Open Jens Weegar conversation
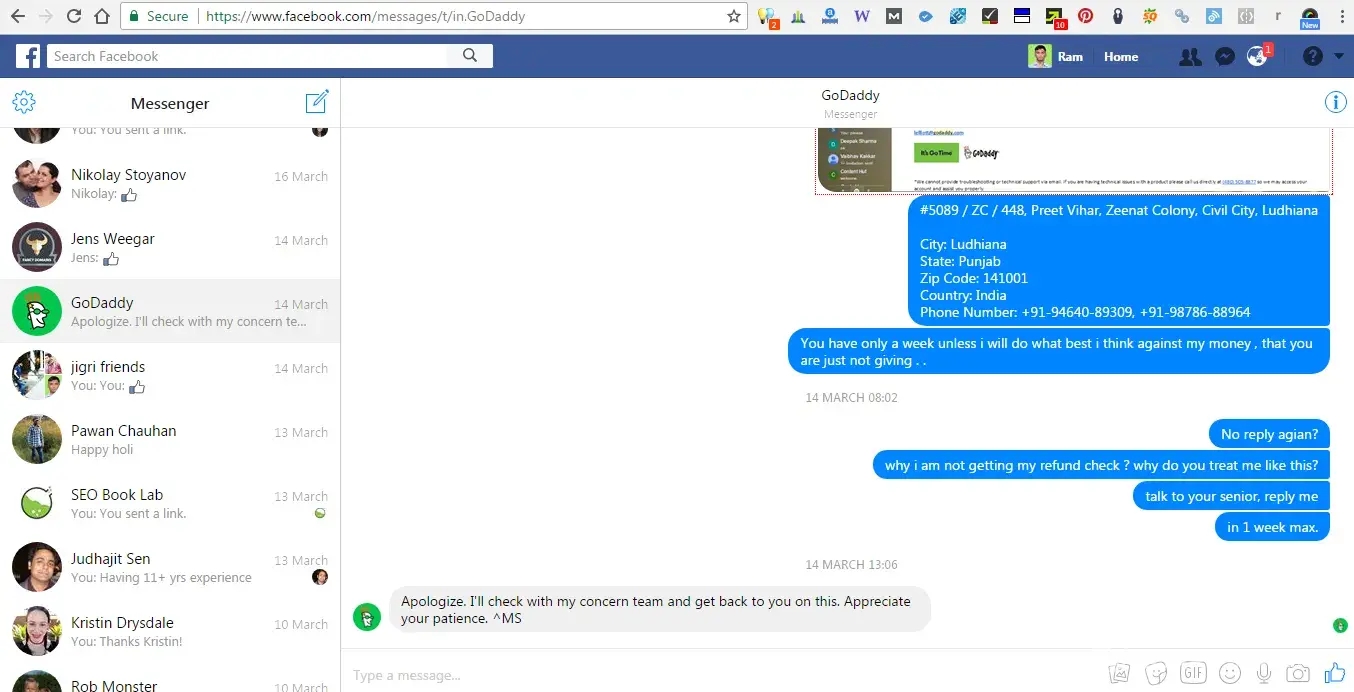Image resolution: width=1354 pixels, height=692 pixels. pos(170,247)
